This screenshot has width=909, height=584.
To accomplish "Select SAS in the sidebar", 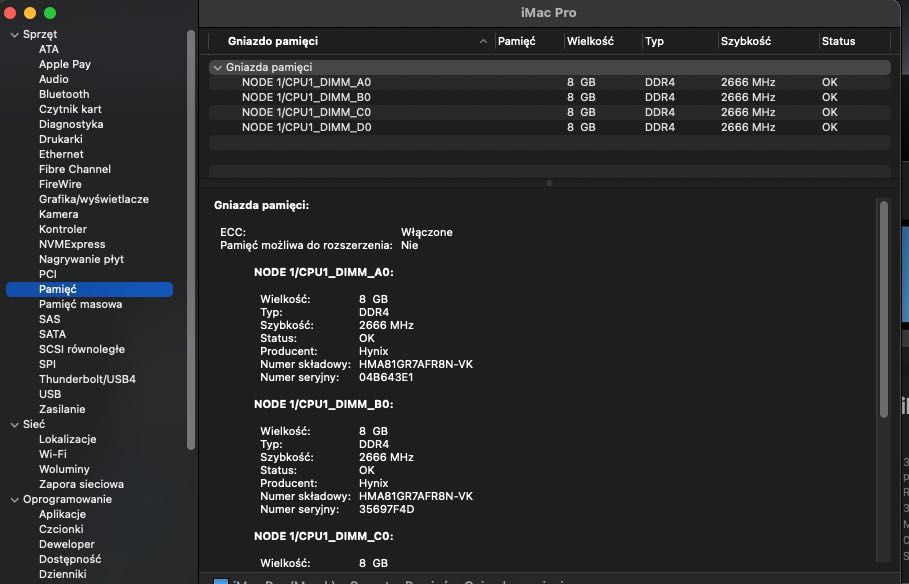I will pos(49,320).
